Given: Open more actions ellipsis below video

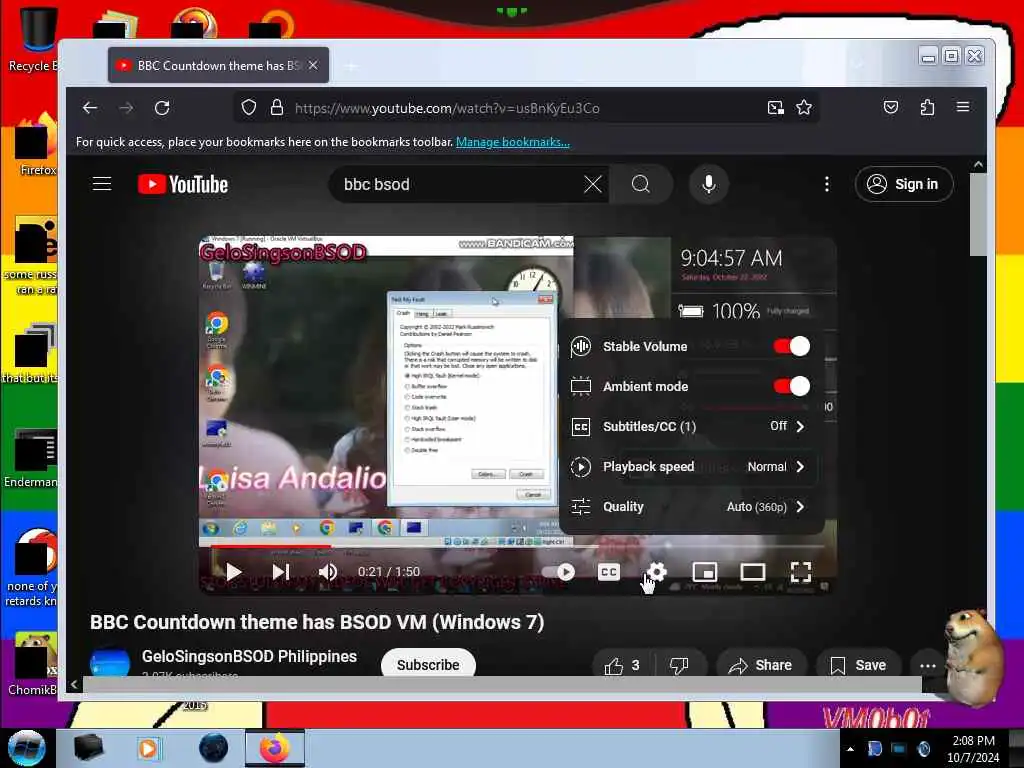Looking at the screenshot, I should tap(928, 665).
